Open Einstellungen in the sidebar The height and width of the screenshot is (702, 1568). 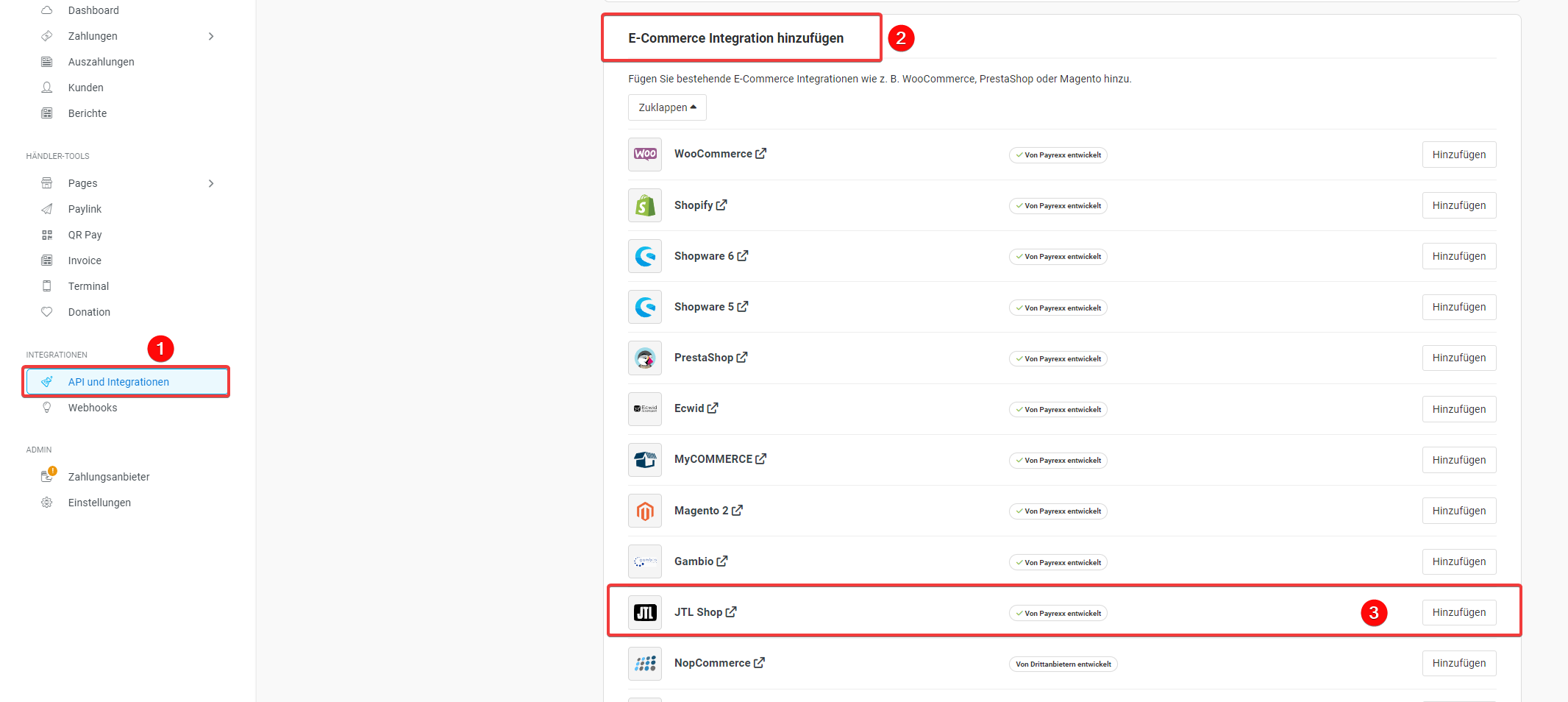coord(99,503)
